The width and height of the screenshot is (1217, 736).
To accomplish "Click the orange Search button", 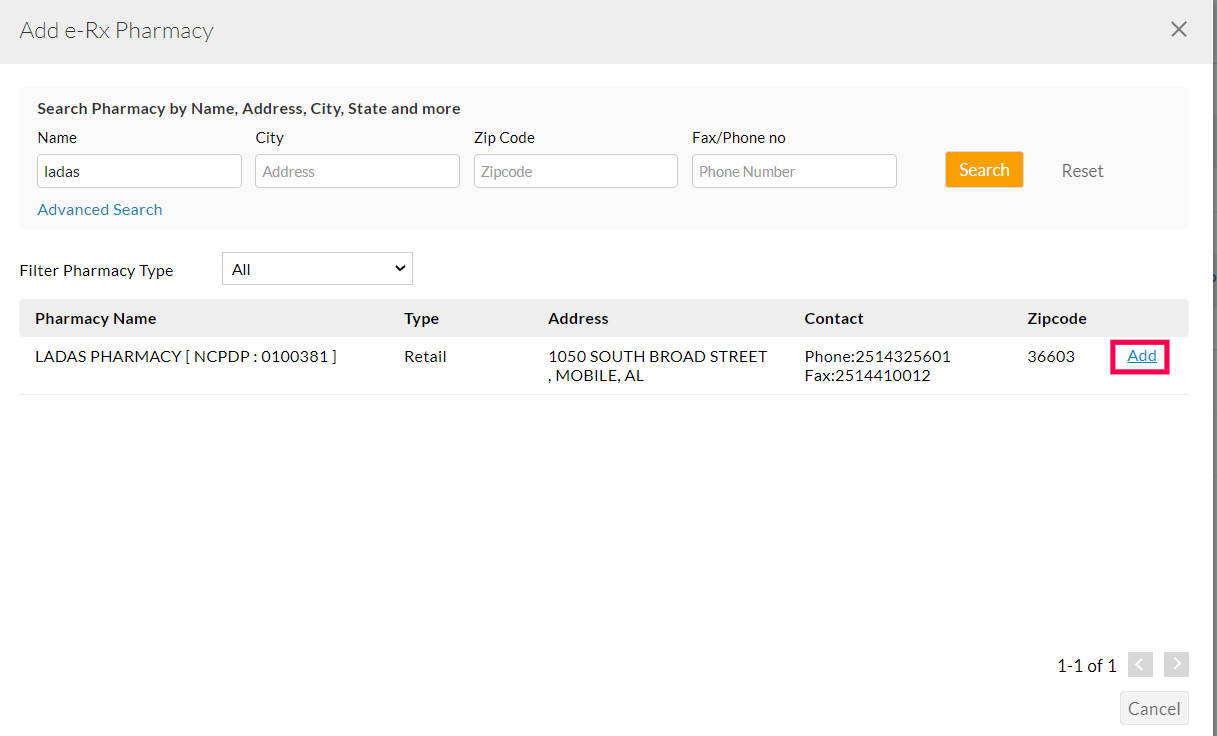I will tap(983, 170).
